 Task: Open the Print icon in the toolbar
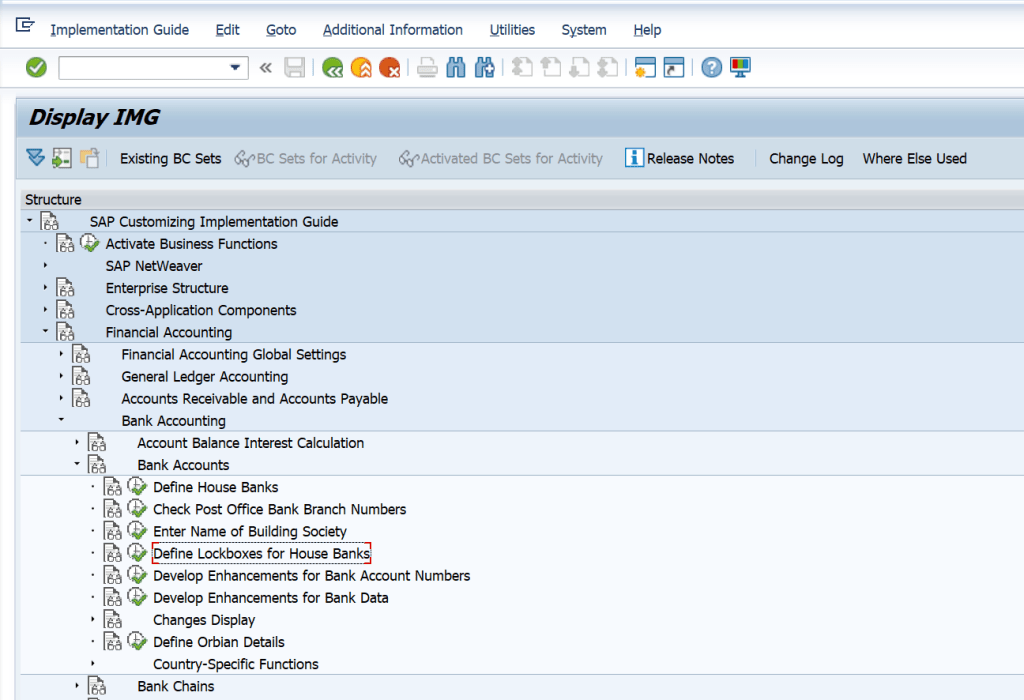[x=428, y=67]
